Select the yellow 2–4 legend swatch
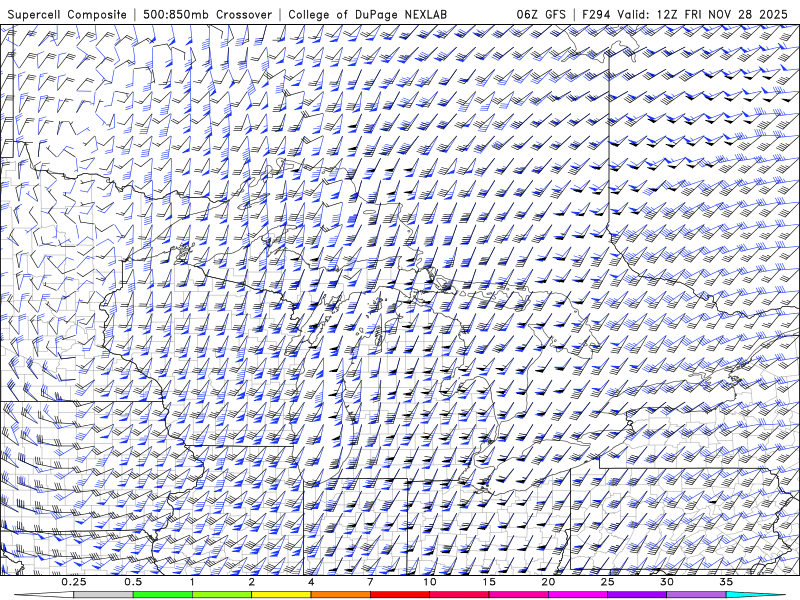 click(281, 595)
